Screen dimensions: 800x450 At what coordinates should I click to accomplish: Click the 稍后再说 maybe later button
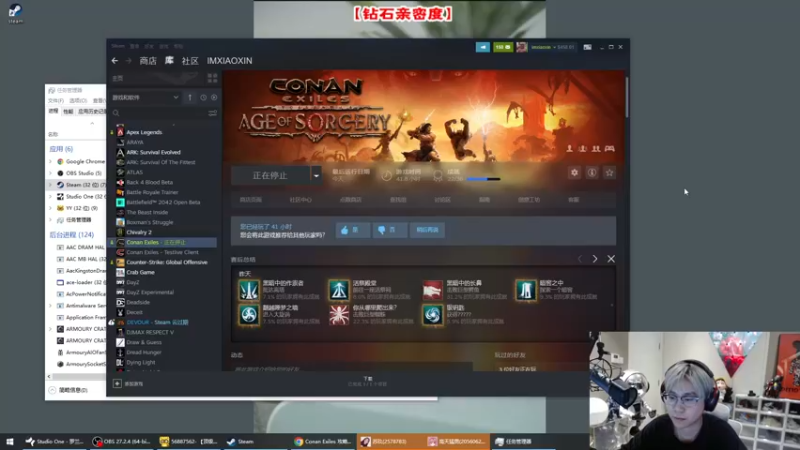(x=427, y=230)
